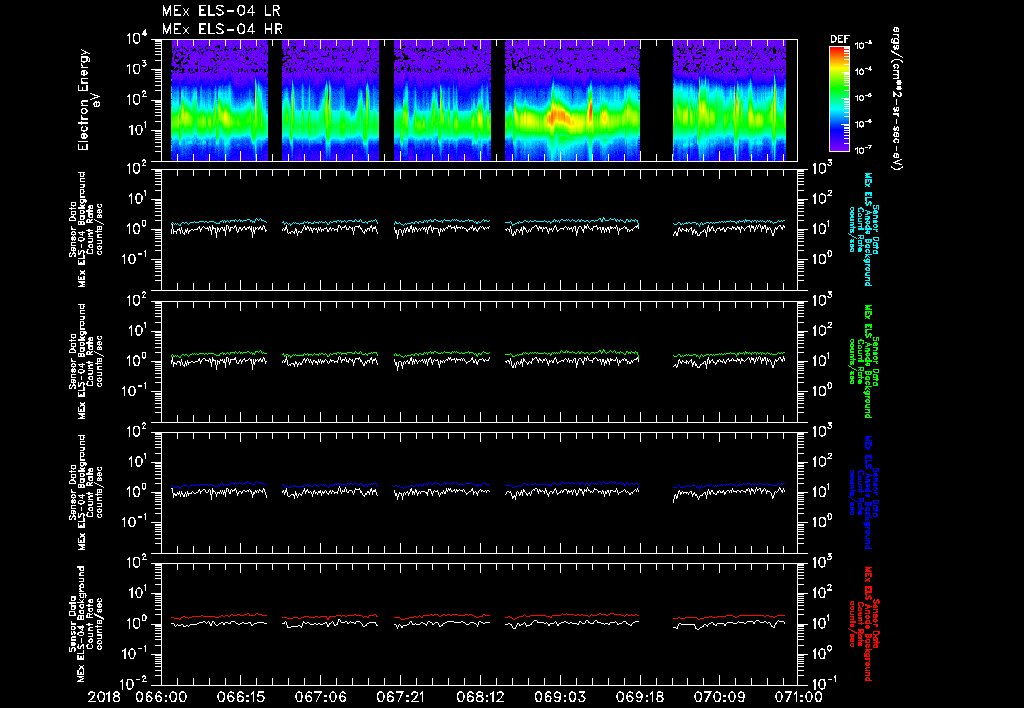Click the "071:00" time axis label
The height and width of the screenshot is (708, 1024).
799,698
